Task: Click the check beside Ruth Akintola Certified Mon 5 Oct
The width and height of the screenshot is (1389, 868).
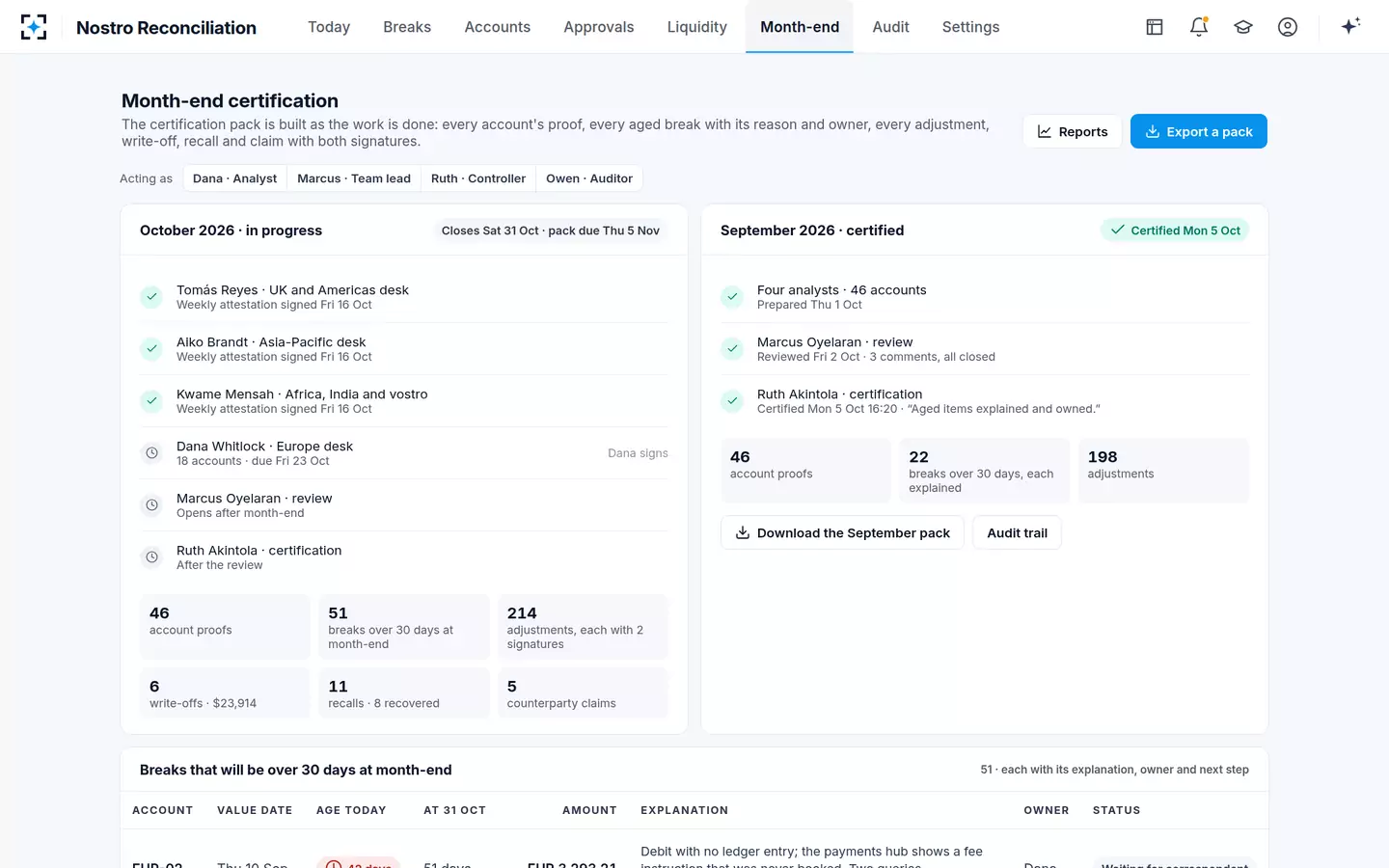Action: 732,401
